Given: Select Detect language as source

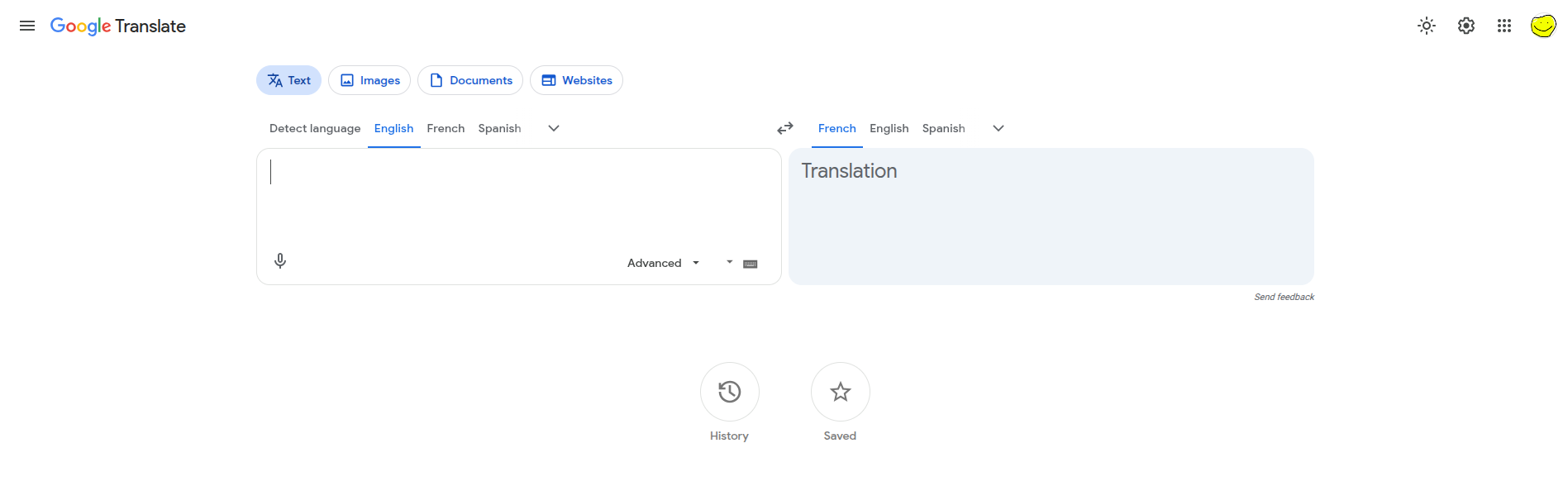Looking at the screenshot, I should [x=315, y=128].
